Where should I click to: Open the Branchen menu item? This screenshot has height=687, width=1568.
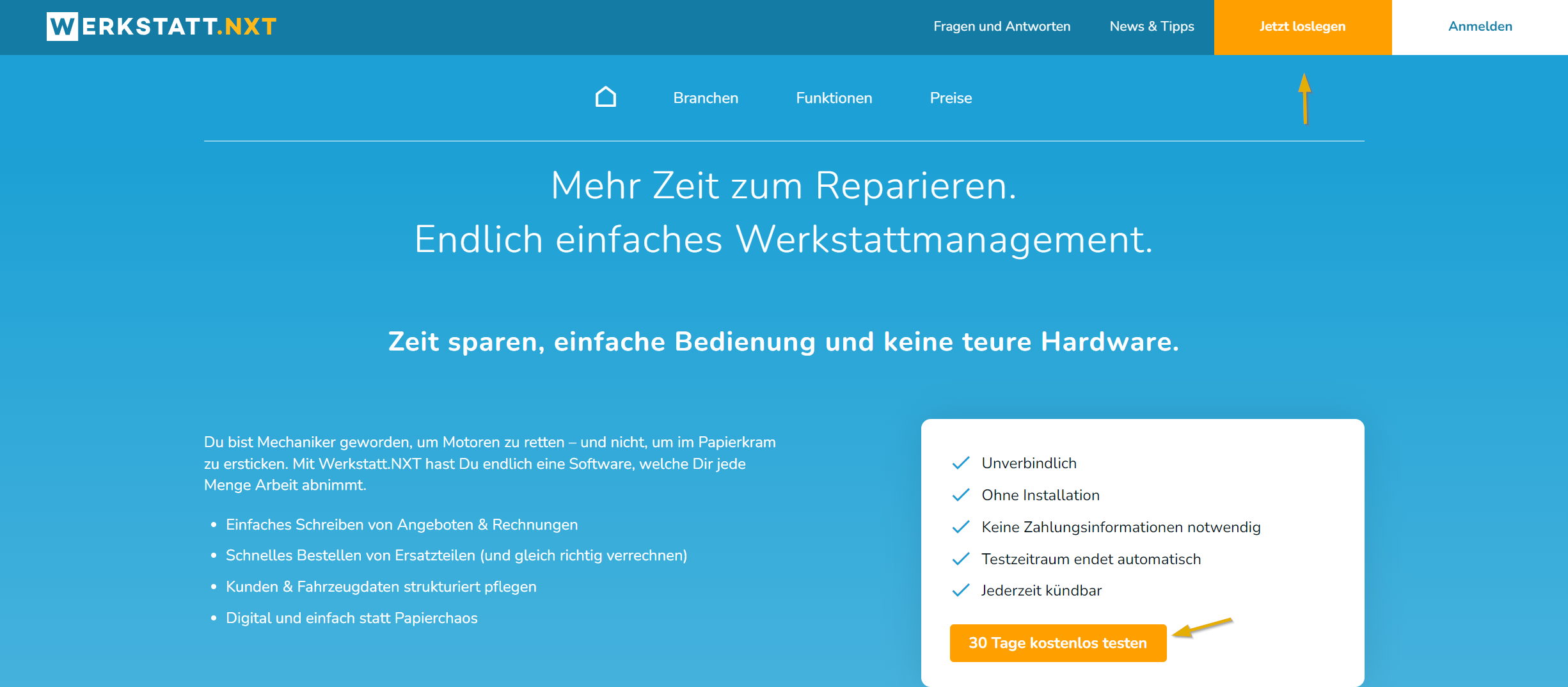pos(706,98)
